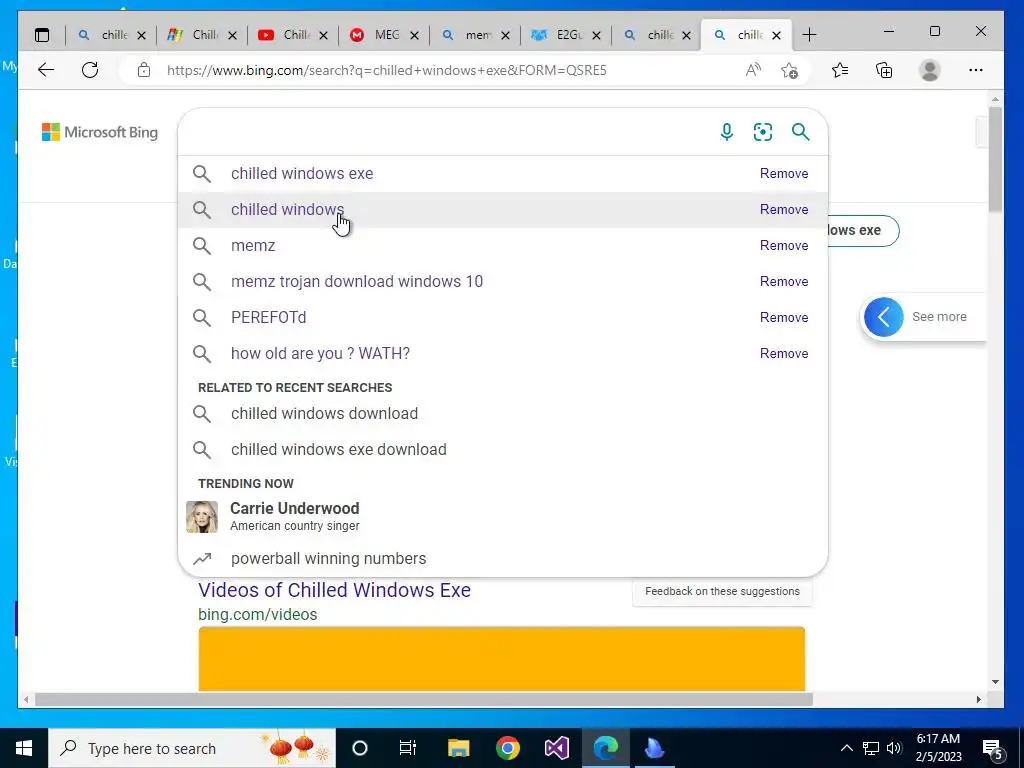This screenshot has height=768, width=1024.
Task: Close the E2G tab
Action: [x=596, y=35]
